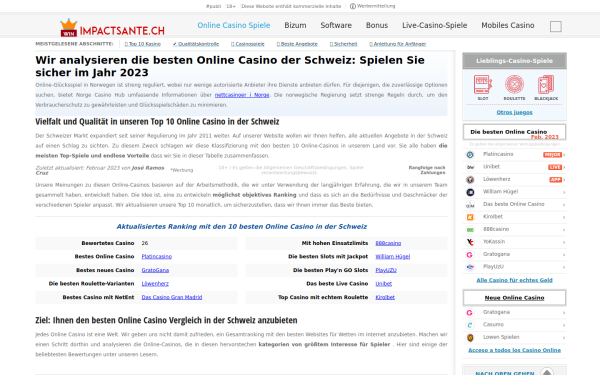The image size is (600, 375).
Task: Open Kirolbet link in ranking table
Action: (385, 297)
